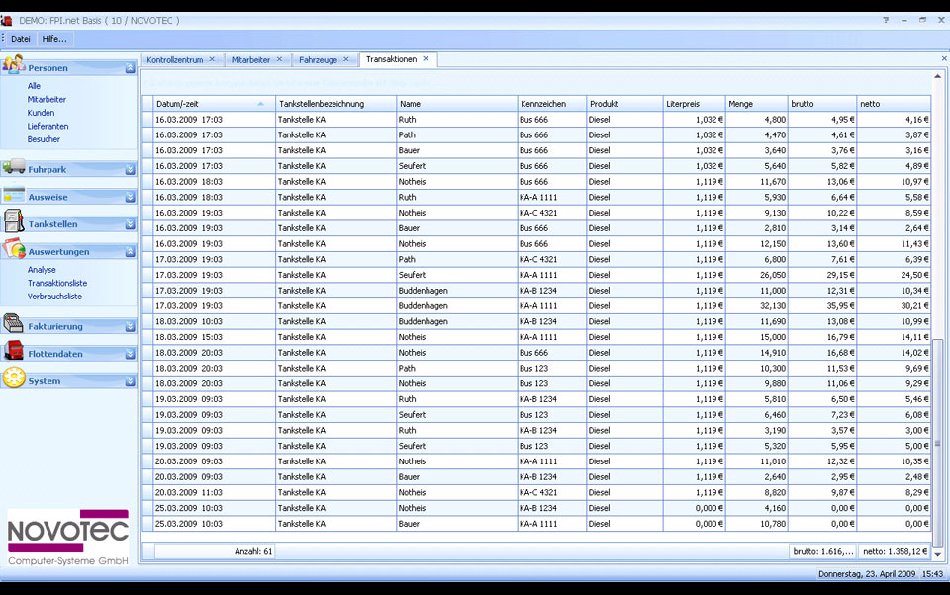This screenshot has height=595, width=950.
Task: Click the System star icon
Action: click(13, 380)
